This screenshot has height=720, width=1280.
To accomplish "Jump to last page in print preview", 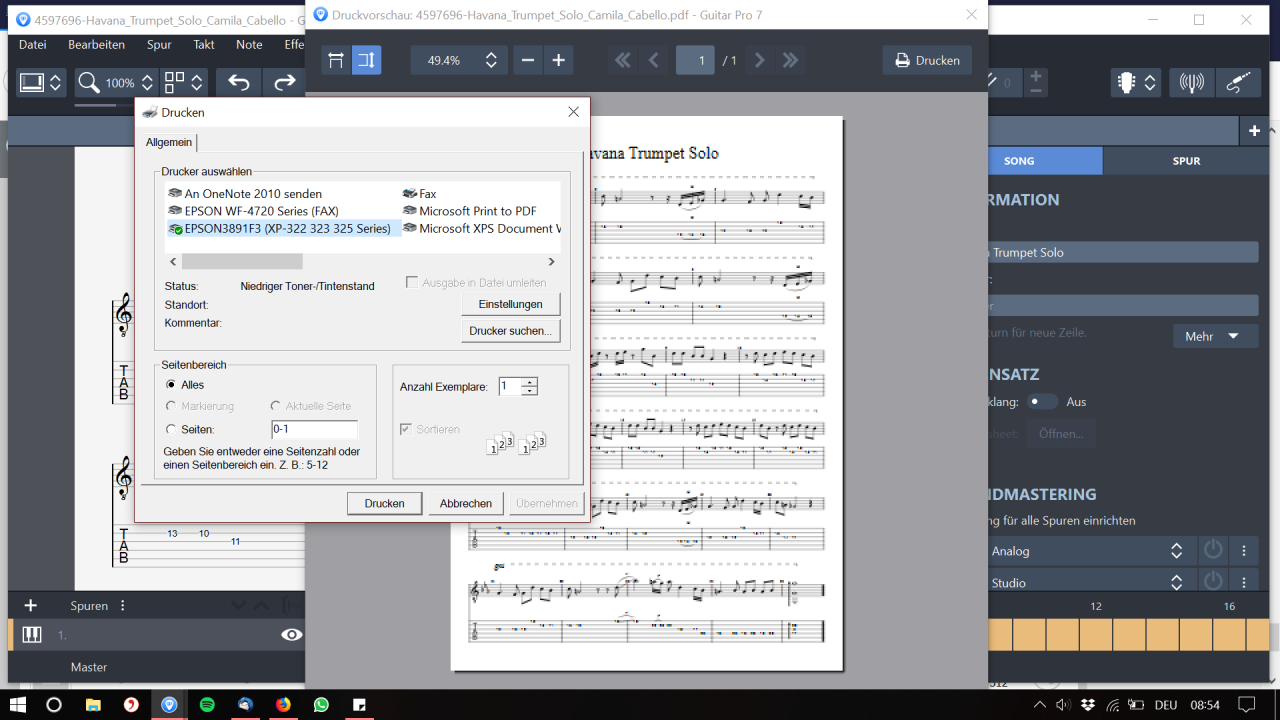I will click(790, 60).
